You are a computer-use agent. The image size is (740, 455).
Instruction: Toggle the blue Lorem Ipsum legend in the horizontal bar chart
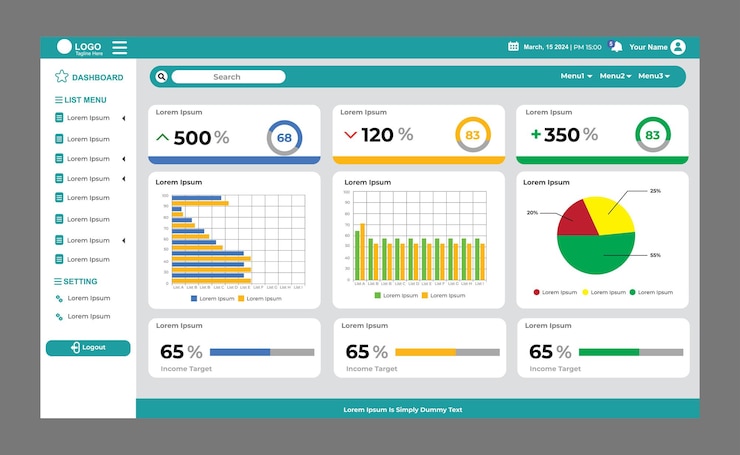coord(212,298)
